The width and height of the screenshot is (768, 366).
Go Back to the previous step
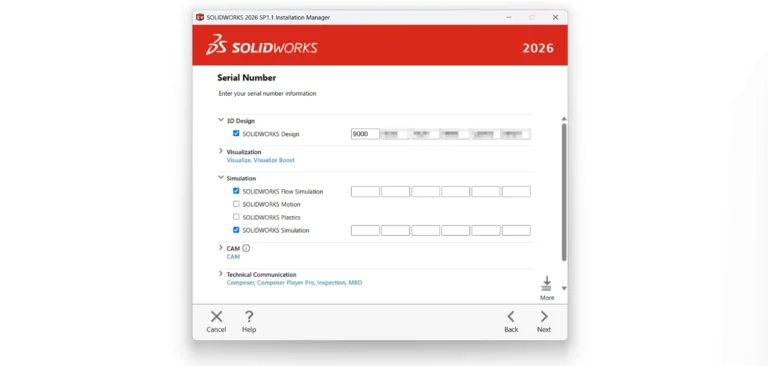pyautogui.click(x=511, y=317)
